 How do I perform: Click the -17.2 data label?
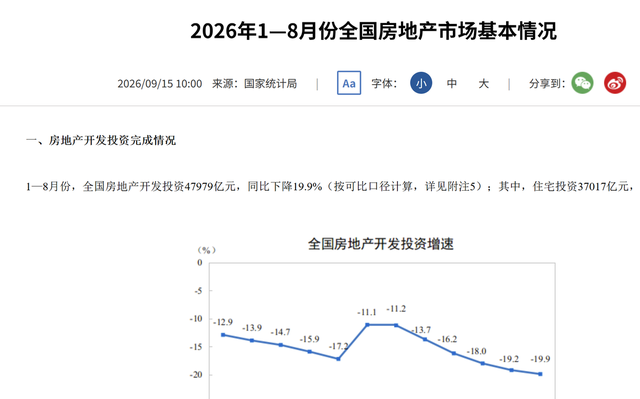point(338,346)
